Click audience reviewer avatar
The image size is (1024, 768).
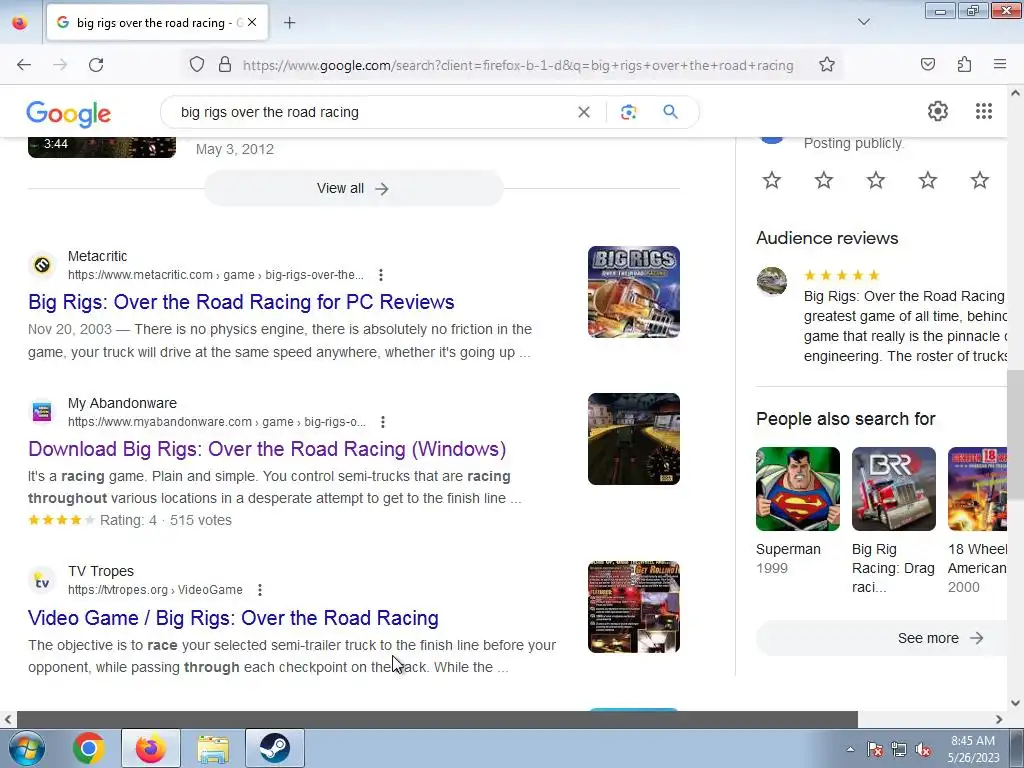(x=772, y=281)
